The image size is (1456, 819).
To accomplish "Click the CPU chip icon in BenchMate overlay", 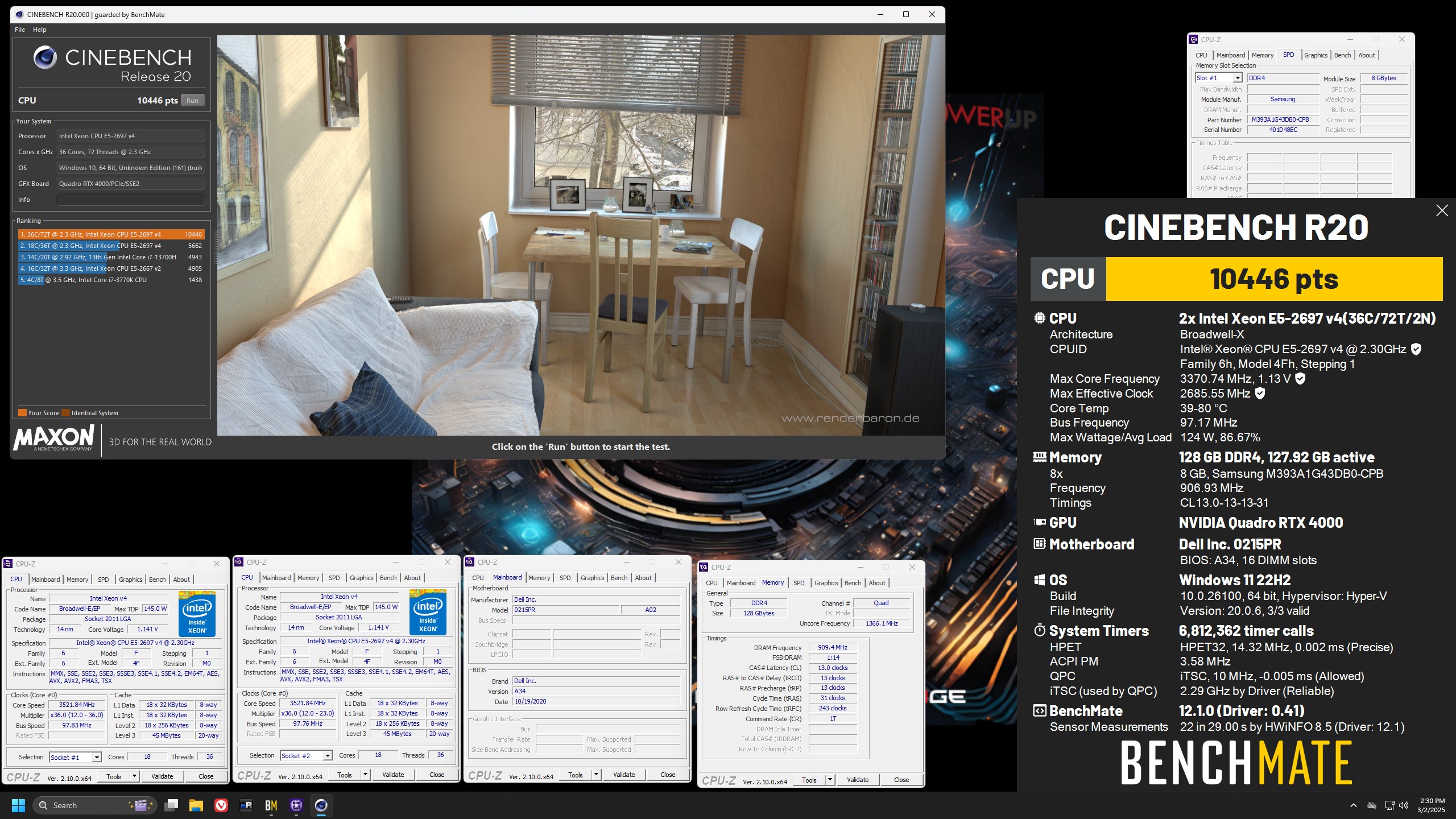I will click(x=1040, y=318).
